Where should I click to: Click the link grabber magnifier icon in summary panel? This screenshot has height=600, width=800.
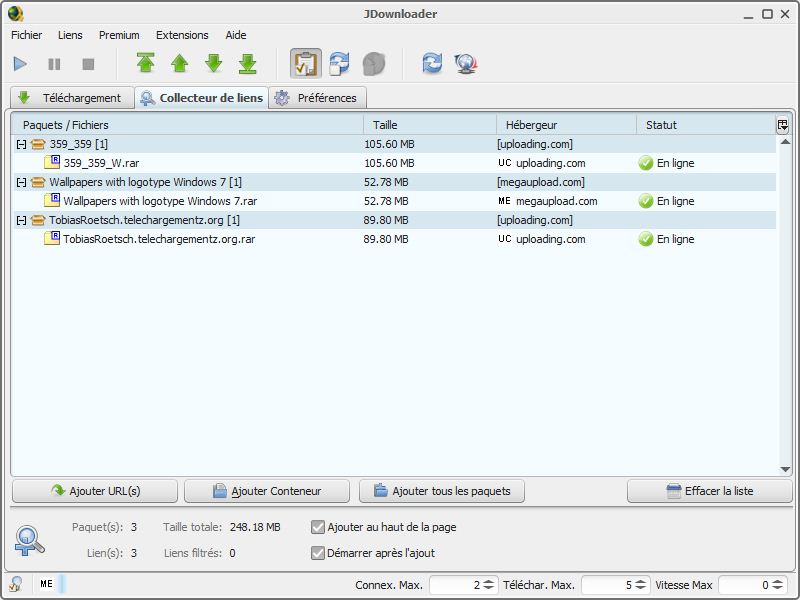(x=30, y=541)
